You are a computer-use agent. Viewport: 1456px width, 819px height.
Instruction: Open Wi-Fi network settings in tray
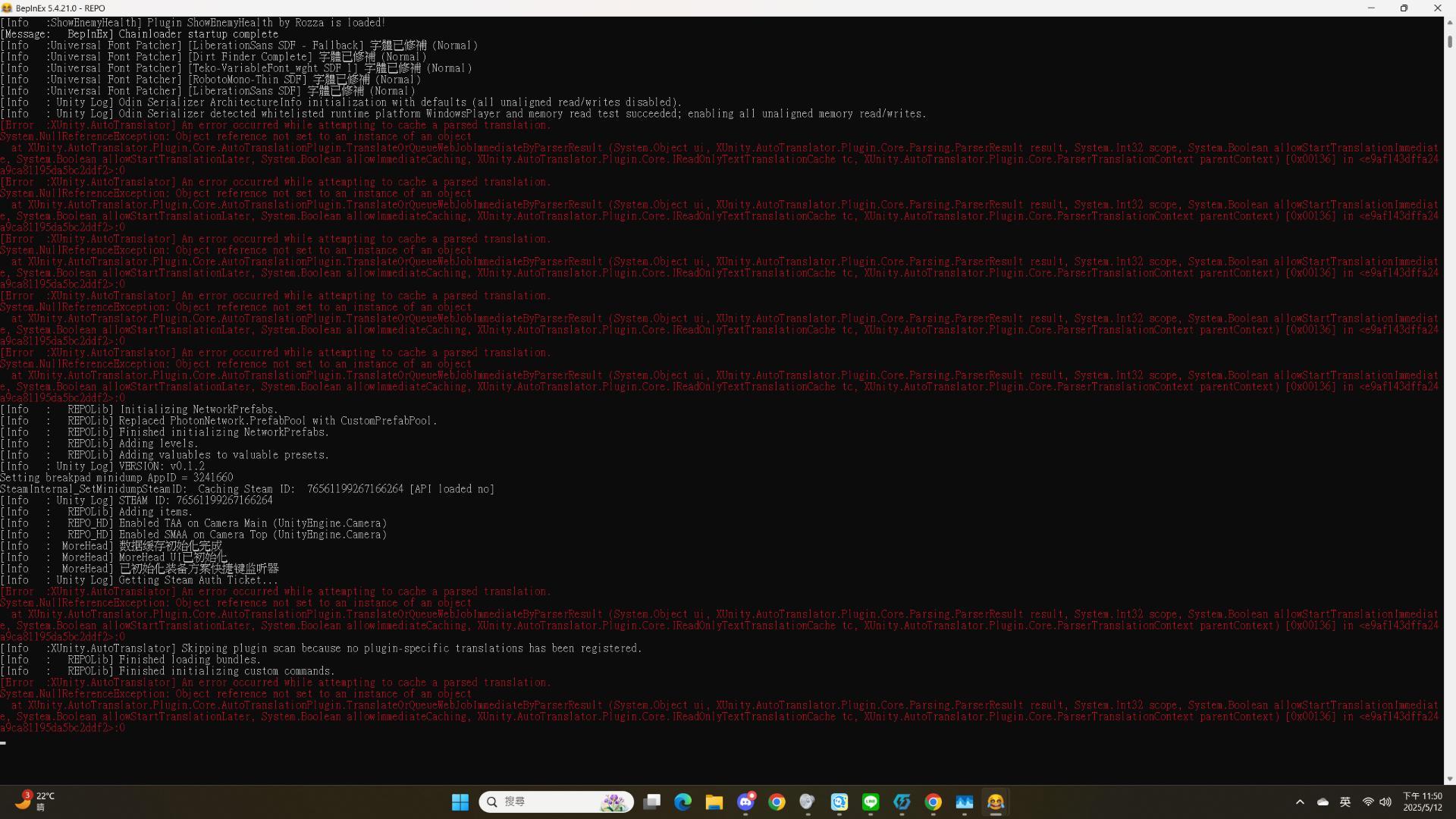[1368, 802]
